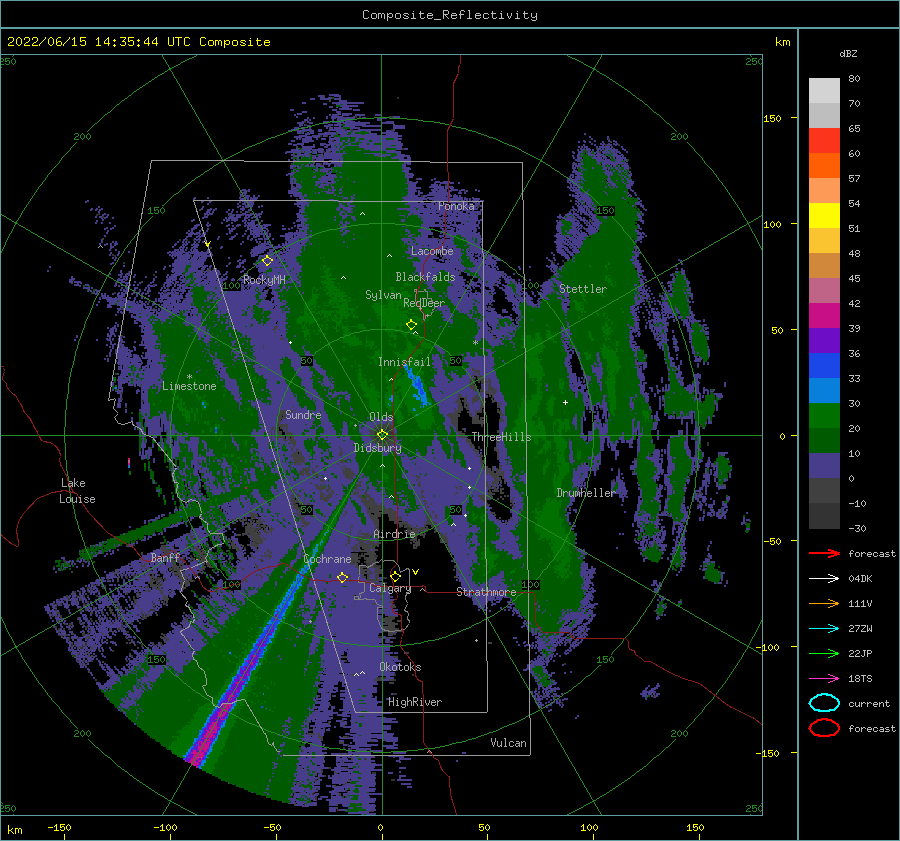Viewport: 900px width, 841px height.
Task: Click the magenta swatch in the dBZ scale
Action: point(824,316)
